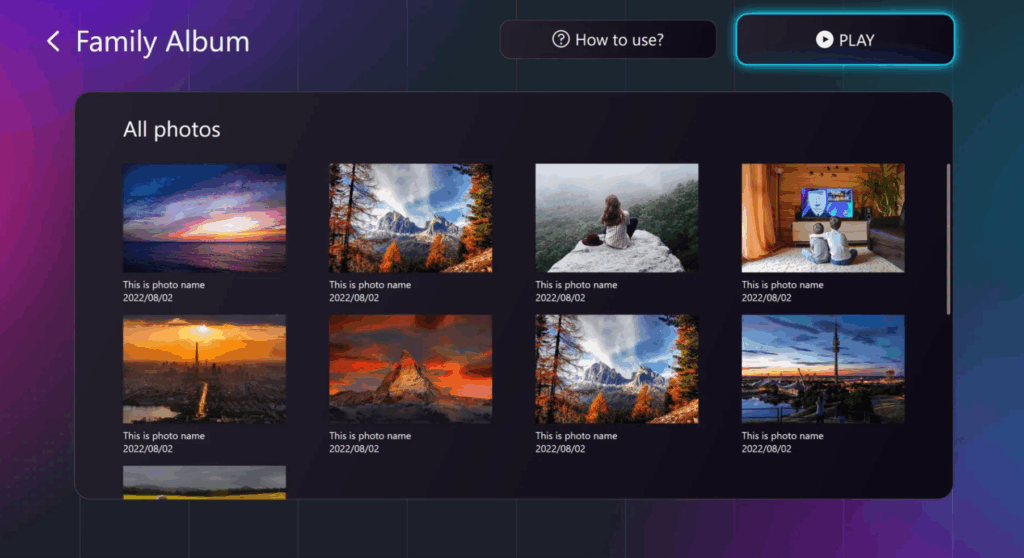This screenshot has height=558, width=1024.
Task: Select the TV tower at dusk photo
Action: [x=822, y=369]
